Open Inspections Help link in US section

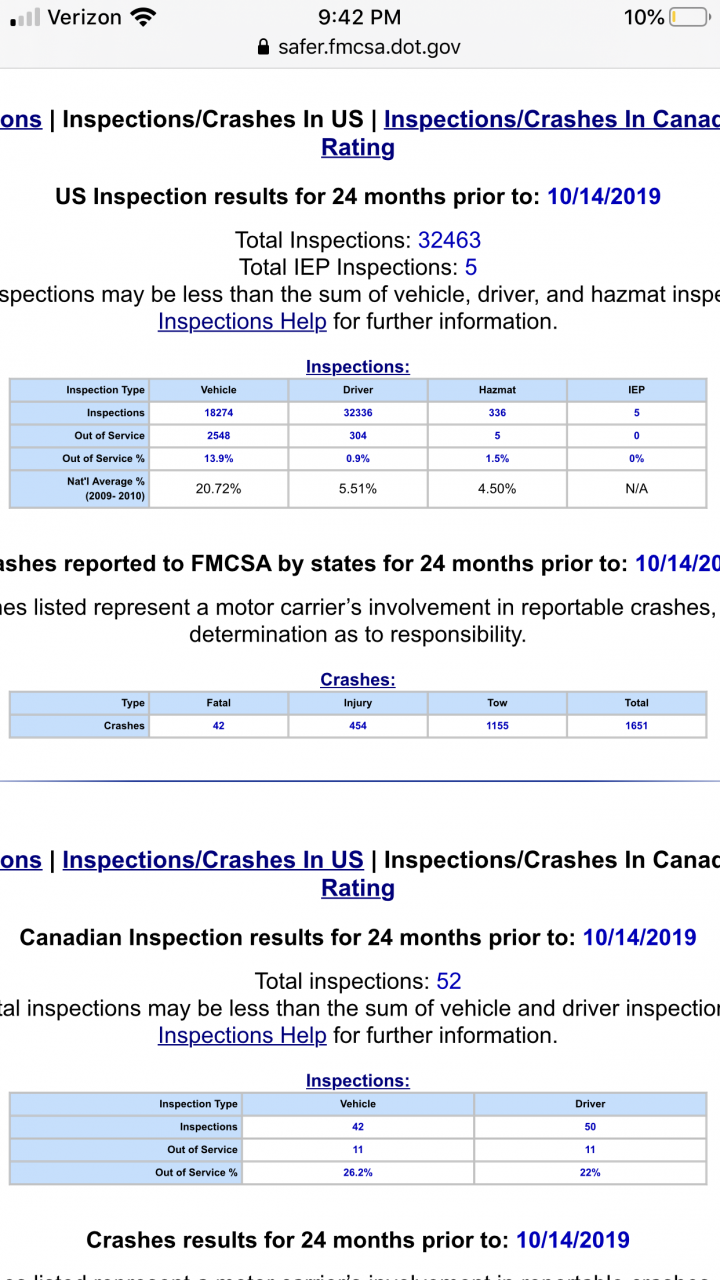click(x=242, y=321)
